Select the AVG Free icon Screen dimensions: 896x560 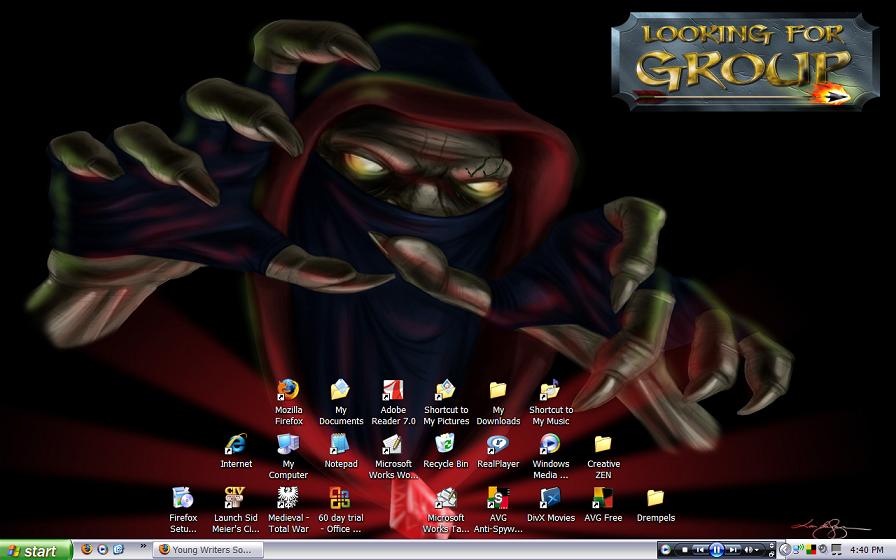[603, 505]
